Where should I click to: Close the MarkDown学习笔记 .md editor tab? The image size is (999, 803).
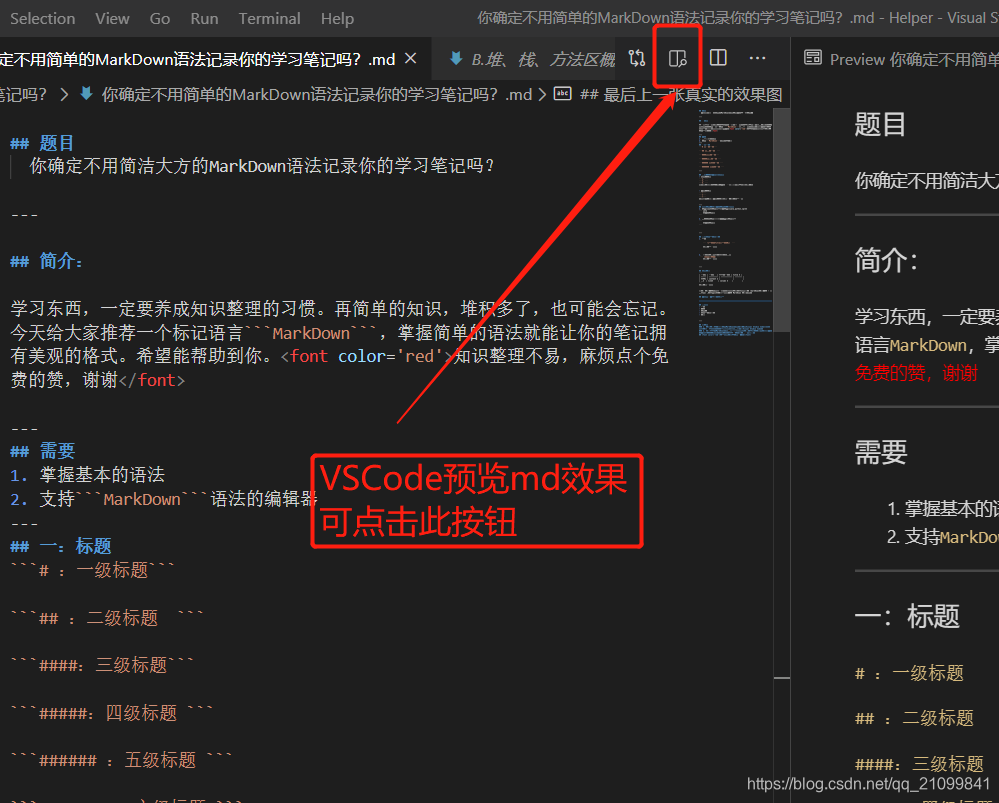pyautogui.click(x=411, y=59)
